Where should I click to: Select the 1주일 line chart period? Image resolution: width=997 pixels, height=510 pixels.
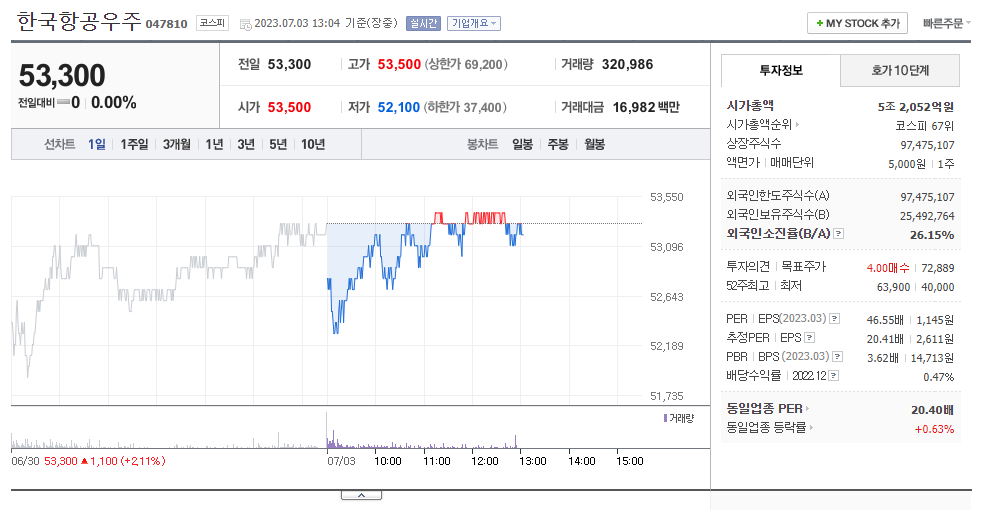(134, 144)
